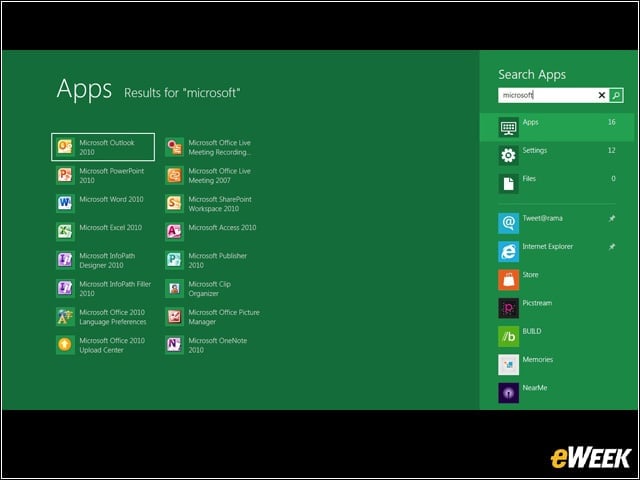
Task: Open the Microsoft Outlook 2010 icon
Action: (x=65, y=147)
